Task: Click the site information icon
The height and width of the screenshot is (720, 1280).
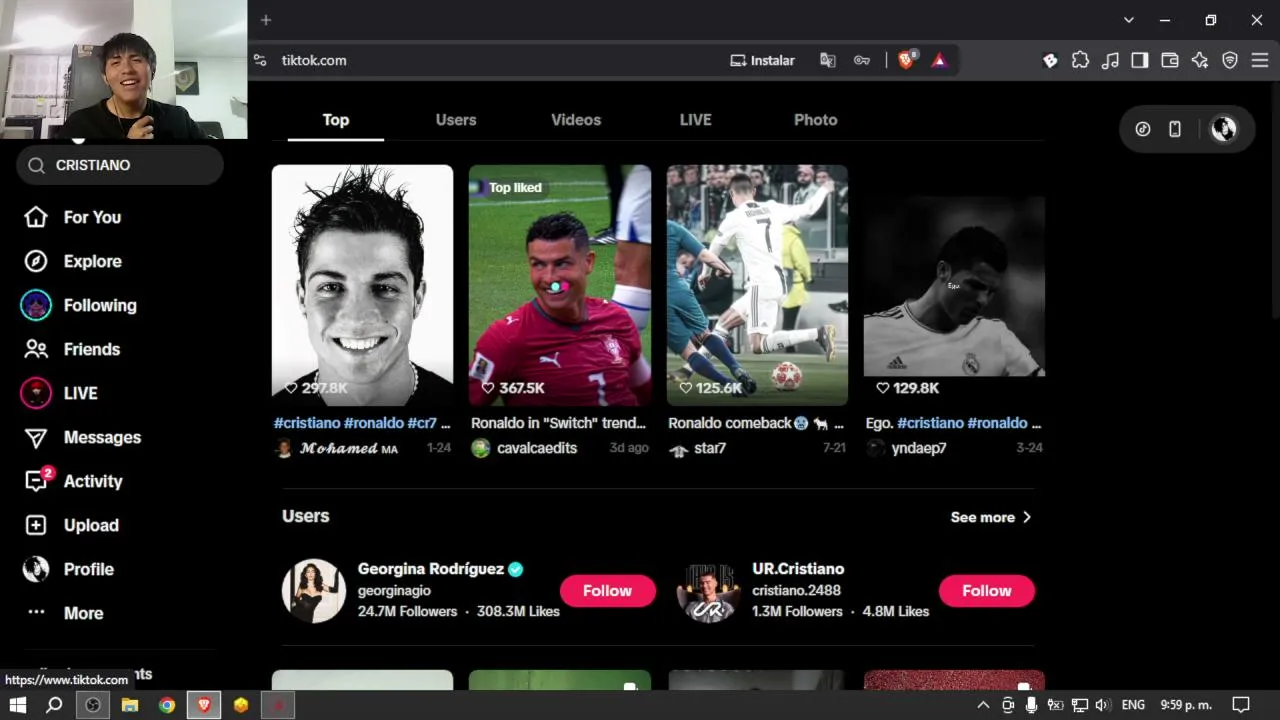Action: tap(260, 60)
